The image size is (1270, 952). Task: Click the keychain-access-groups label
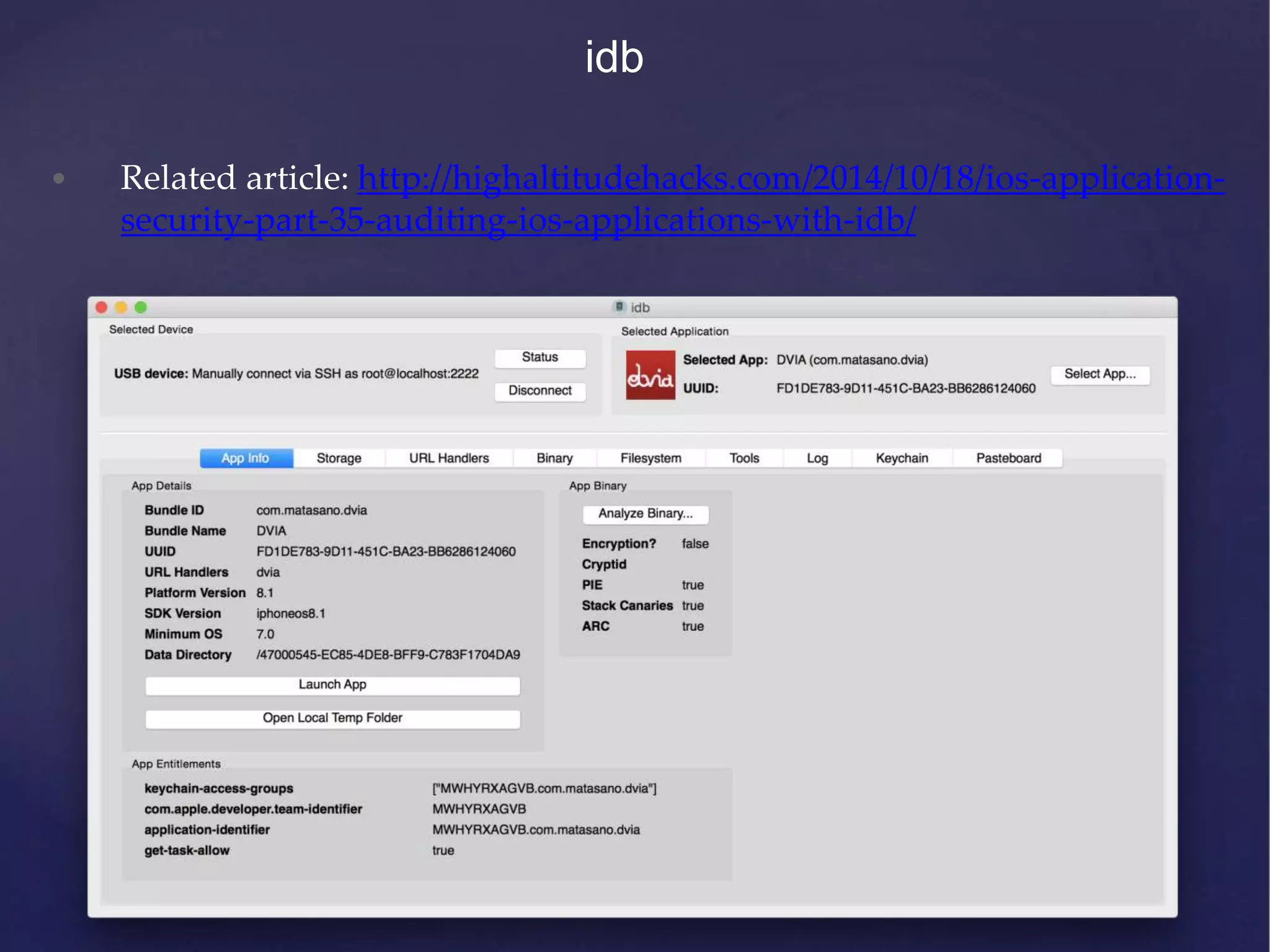(x=219, y=788)
